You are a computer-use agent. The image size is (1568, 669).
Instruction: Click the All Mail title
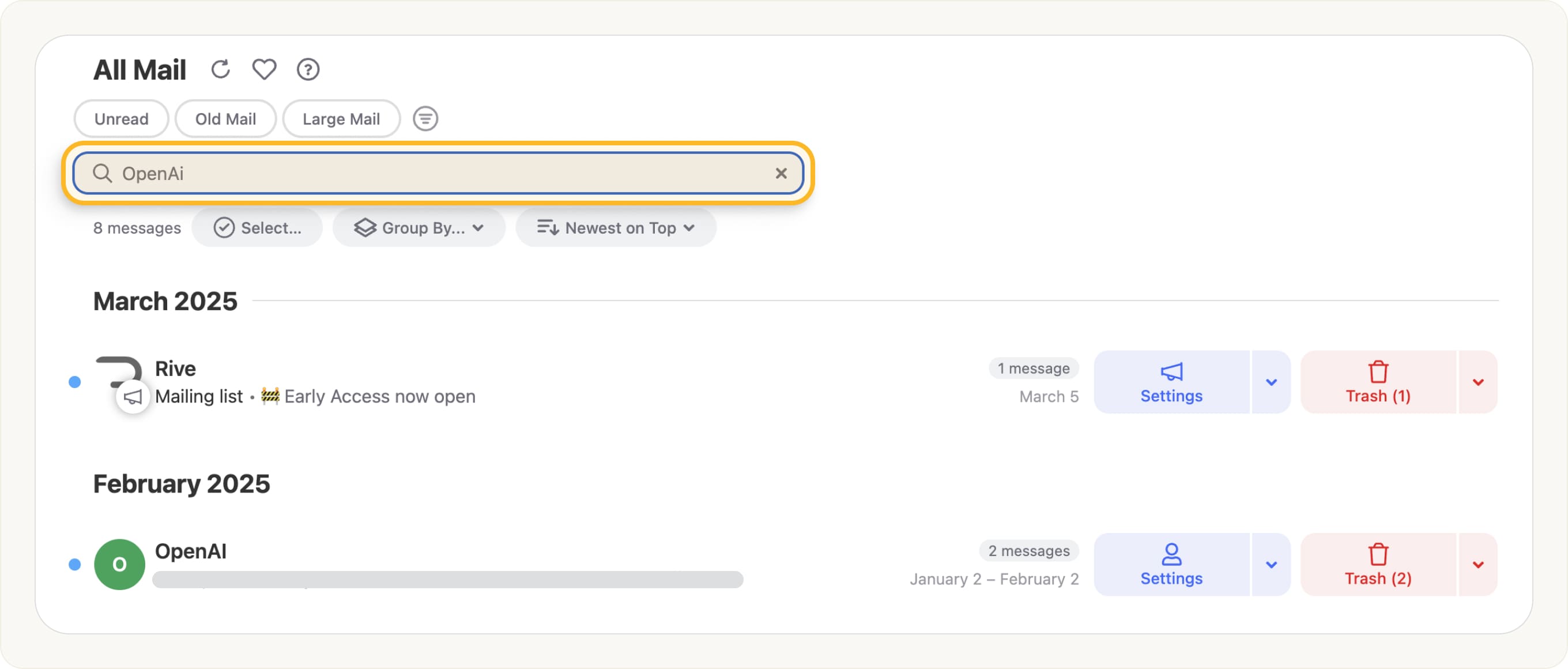(x=140, y=70)
